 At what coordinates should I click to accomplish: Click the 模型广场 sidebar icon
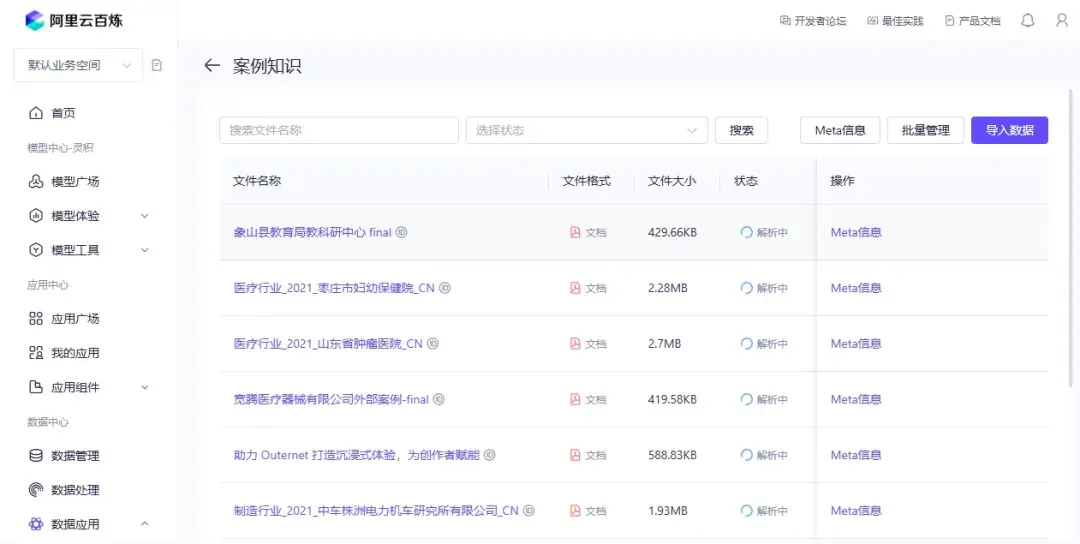36,182
